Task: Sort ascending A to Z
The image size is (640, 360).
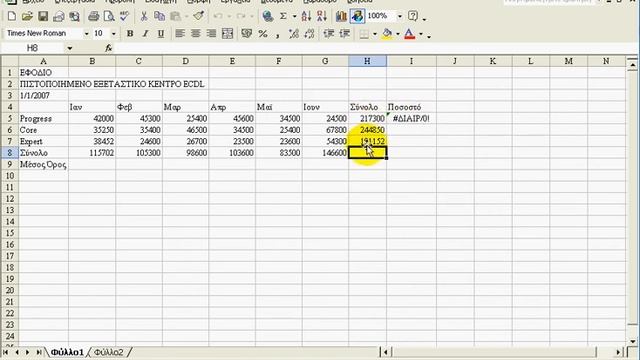Action: [306, 16]
